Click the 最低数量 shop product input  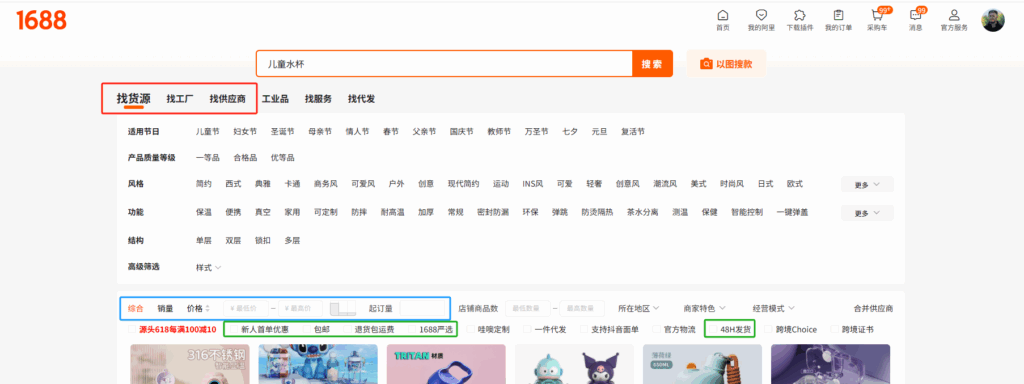click(528, 308)
